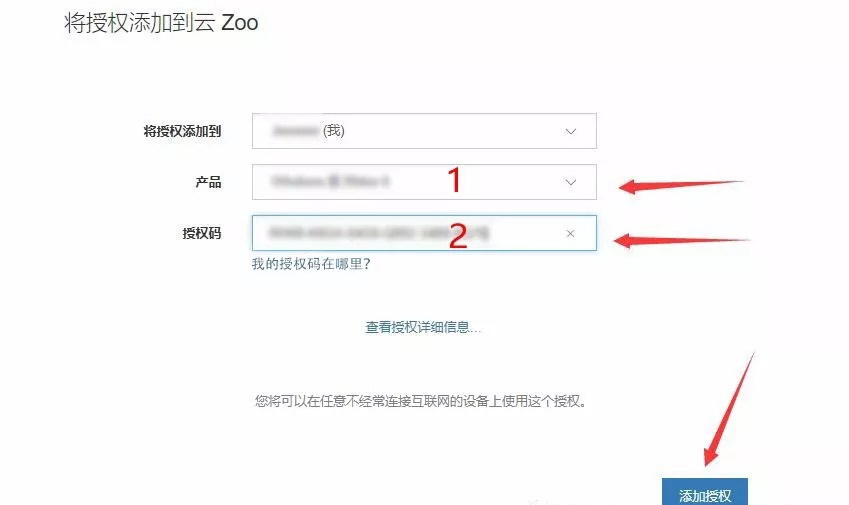The width and height of the screenshot is (849, 505).
Task: Open the 我的授权码在哪里? help link
Action: click(311, 264)
